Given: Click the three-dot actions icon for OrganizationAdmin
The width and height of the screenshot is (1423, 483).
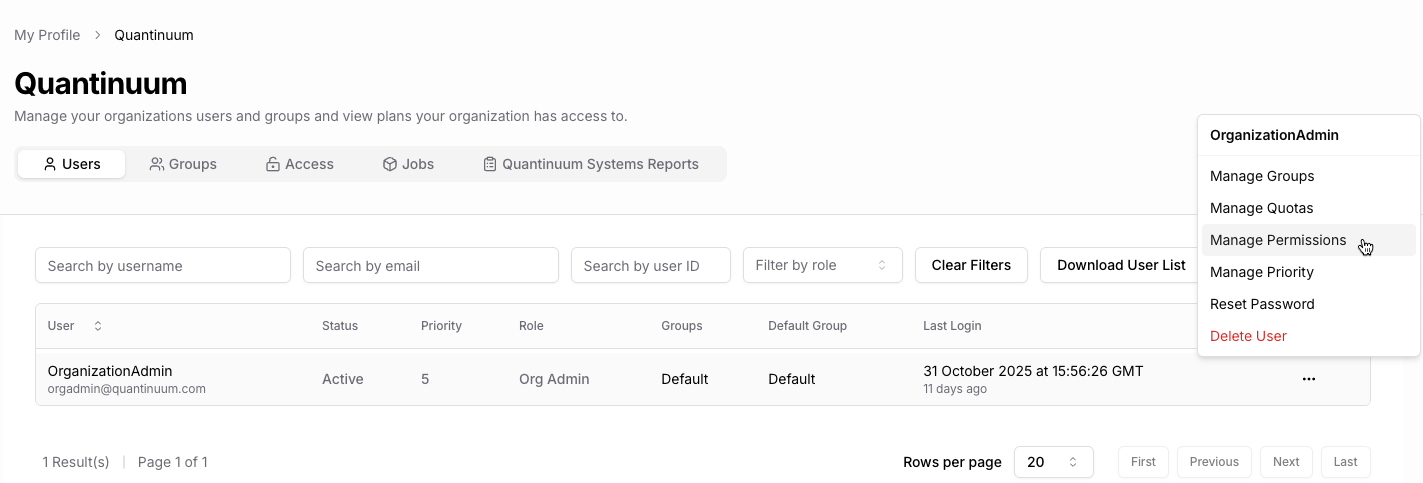Looking at the screenshot, I should pos(1308,379).
